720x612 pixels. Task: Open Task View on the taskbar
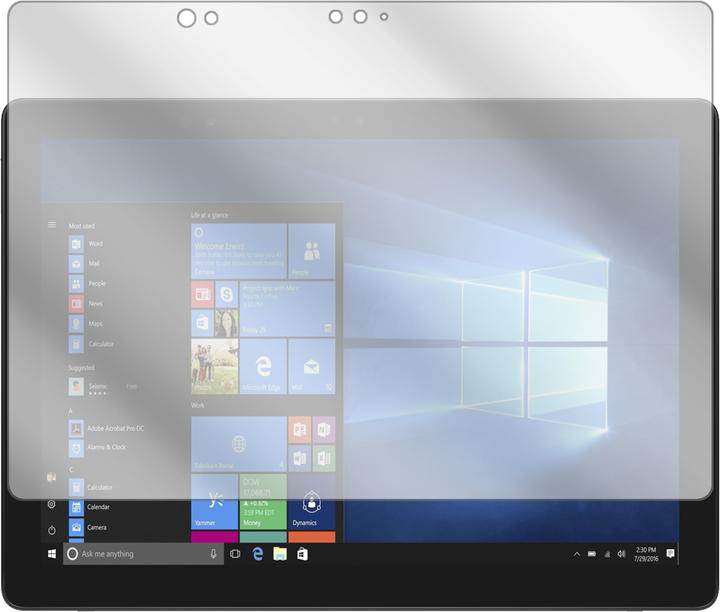(x=235, y=554)
